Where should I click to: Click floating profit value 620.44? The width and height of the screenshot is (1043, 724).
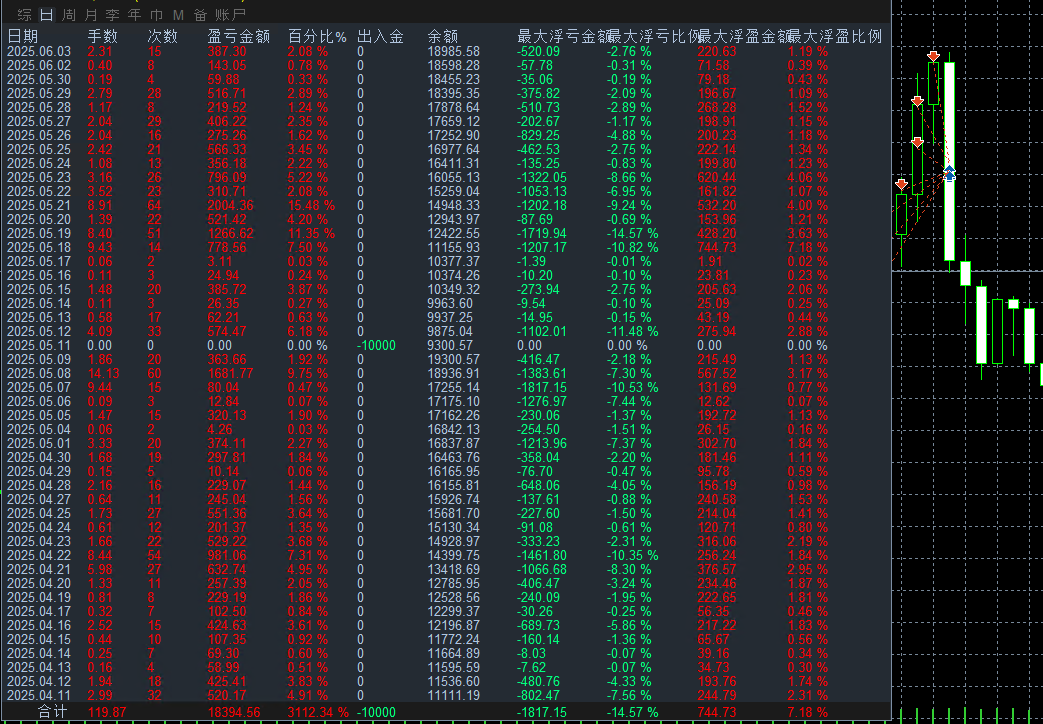pyautogui.click(x=717, y=178)
